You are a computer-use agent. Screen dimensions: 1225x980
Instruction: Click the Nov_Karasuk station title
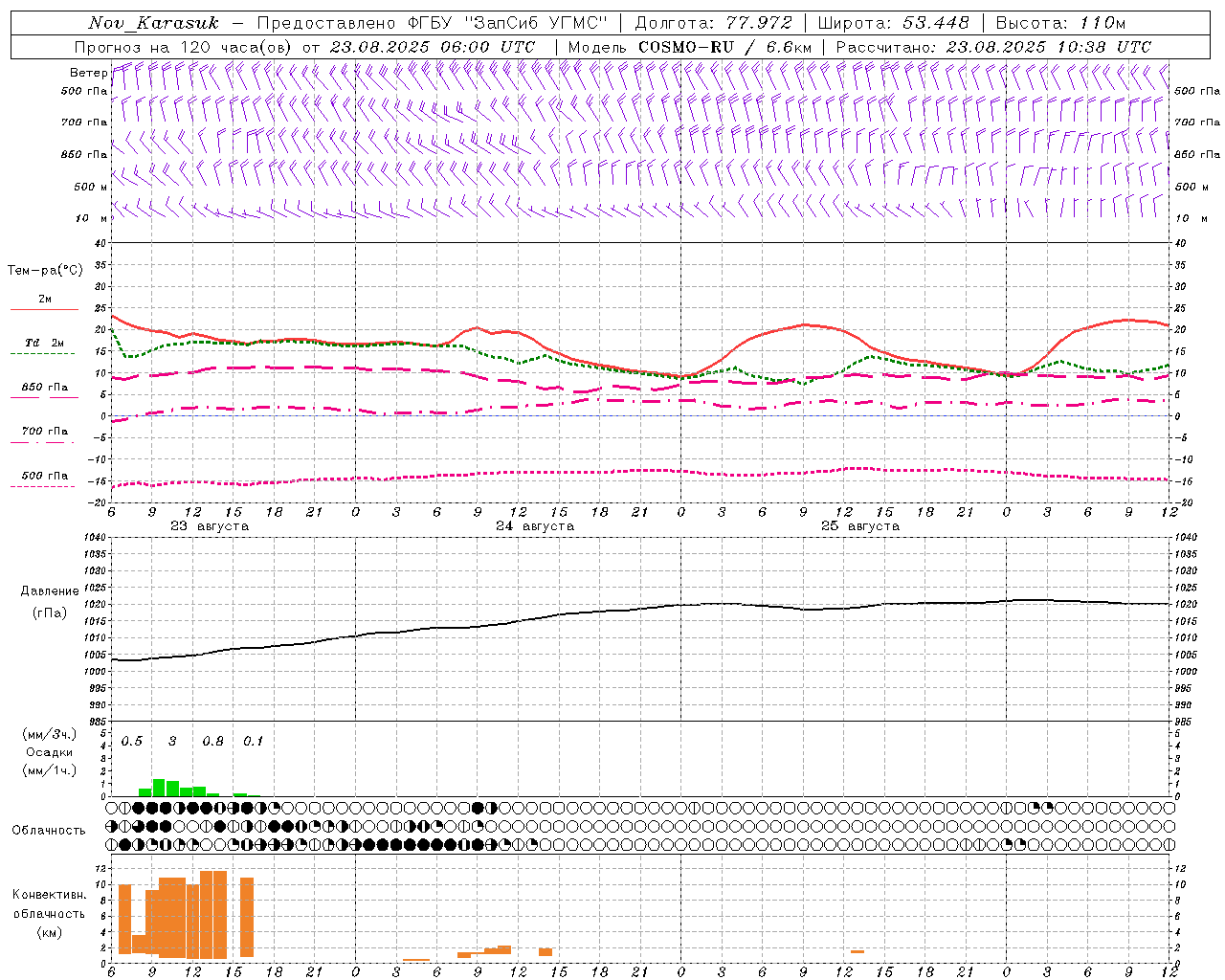[x=153, y=23]
